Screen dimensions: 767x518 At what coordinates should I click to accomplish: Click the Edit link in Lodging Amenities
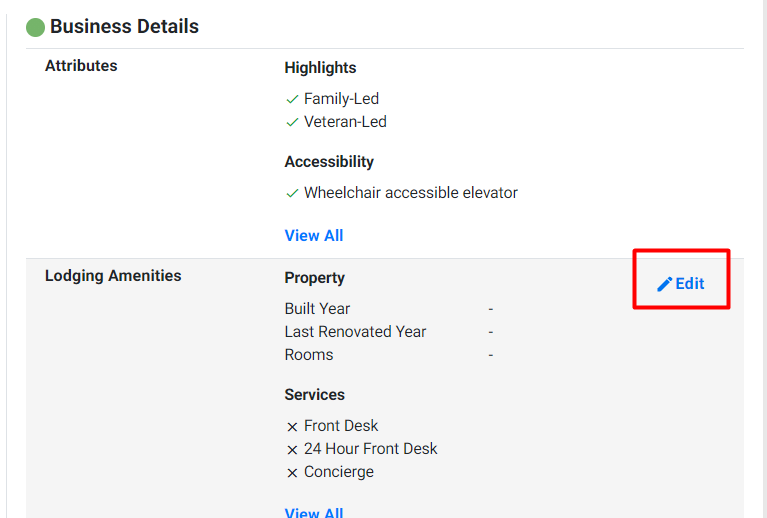pos(680,284)
